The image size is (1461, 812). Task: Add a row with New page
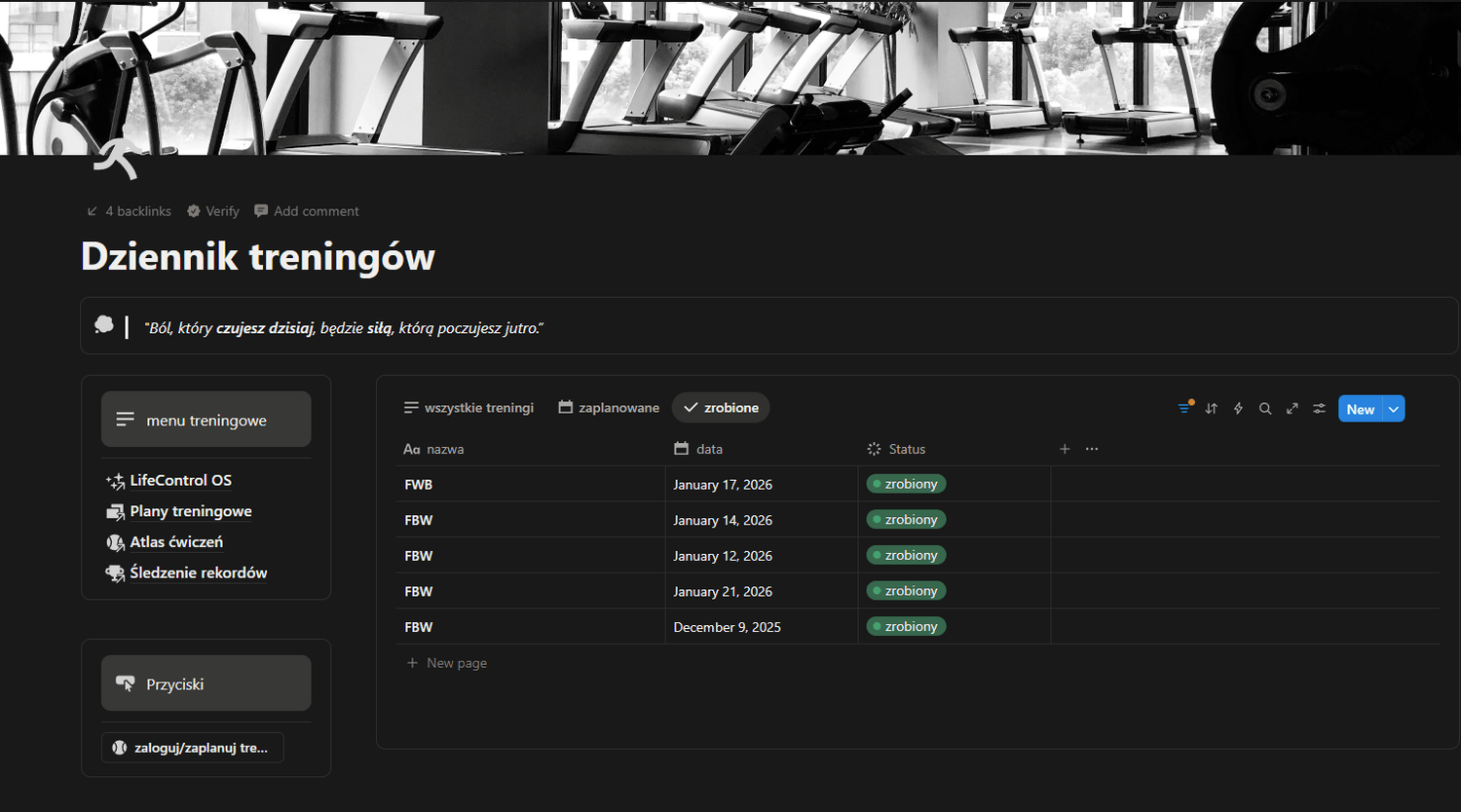(447, 663)
